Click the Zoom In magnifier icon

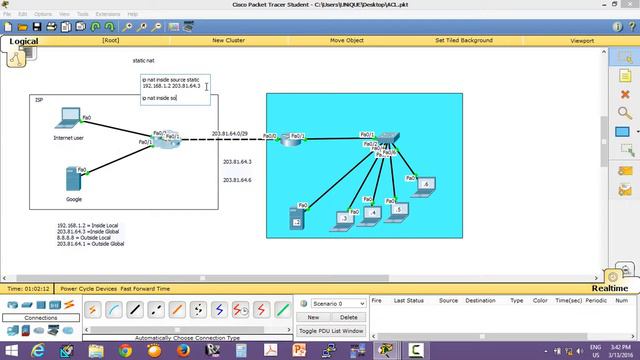[127, 27]
